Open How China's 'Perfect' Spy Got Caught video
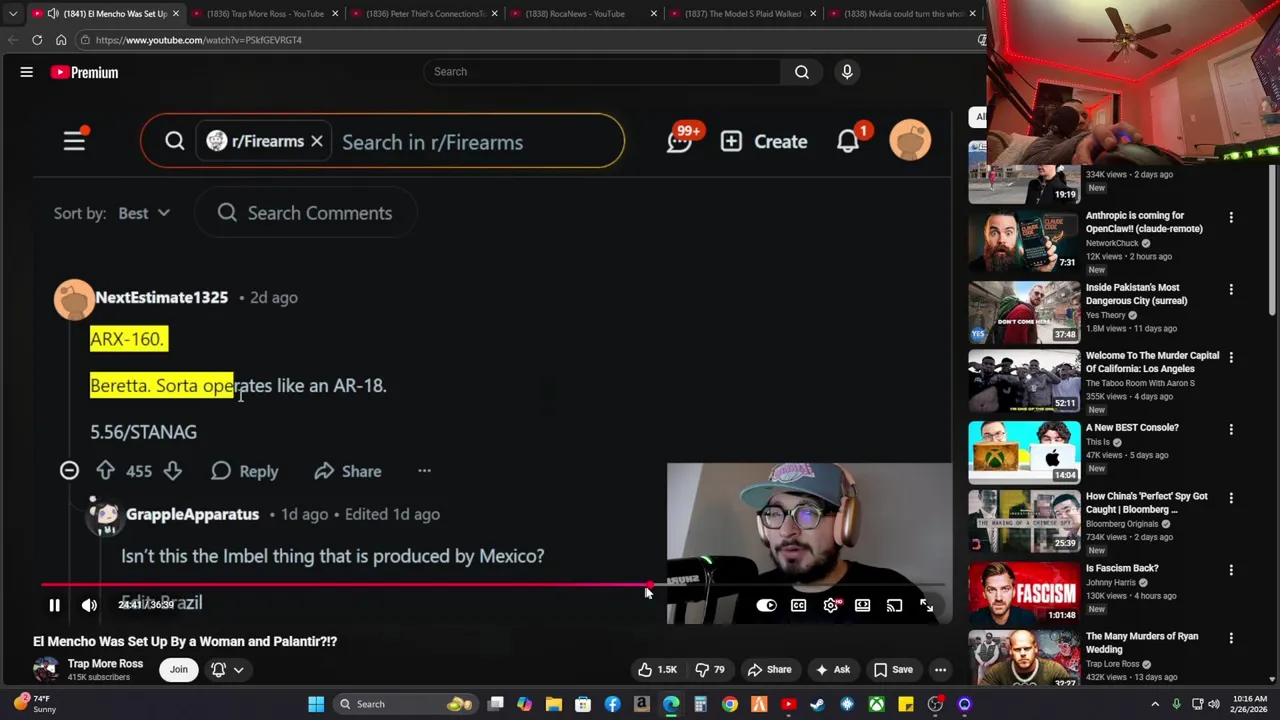 [1147, 502]
